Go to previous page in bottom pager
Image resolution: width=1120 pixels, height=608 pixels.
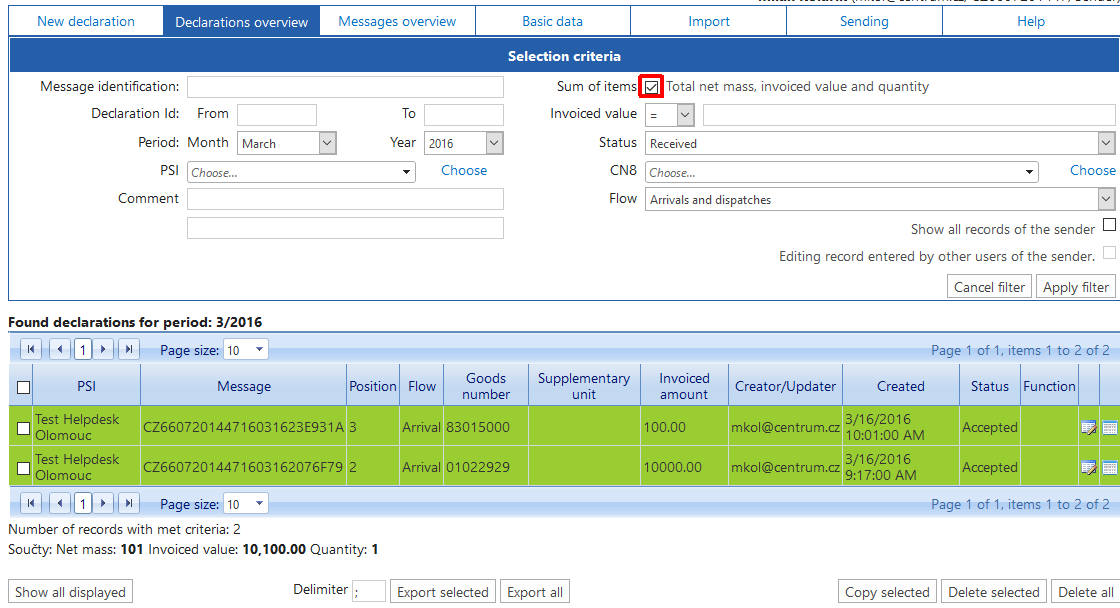60,503
